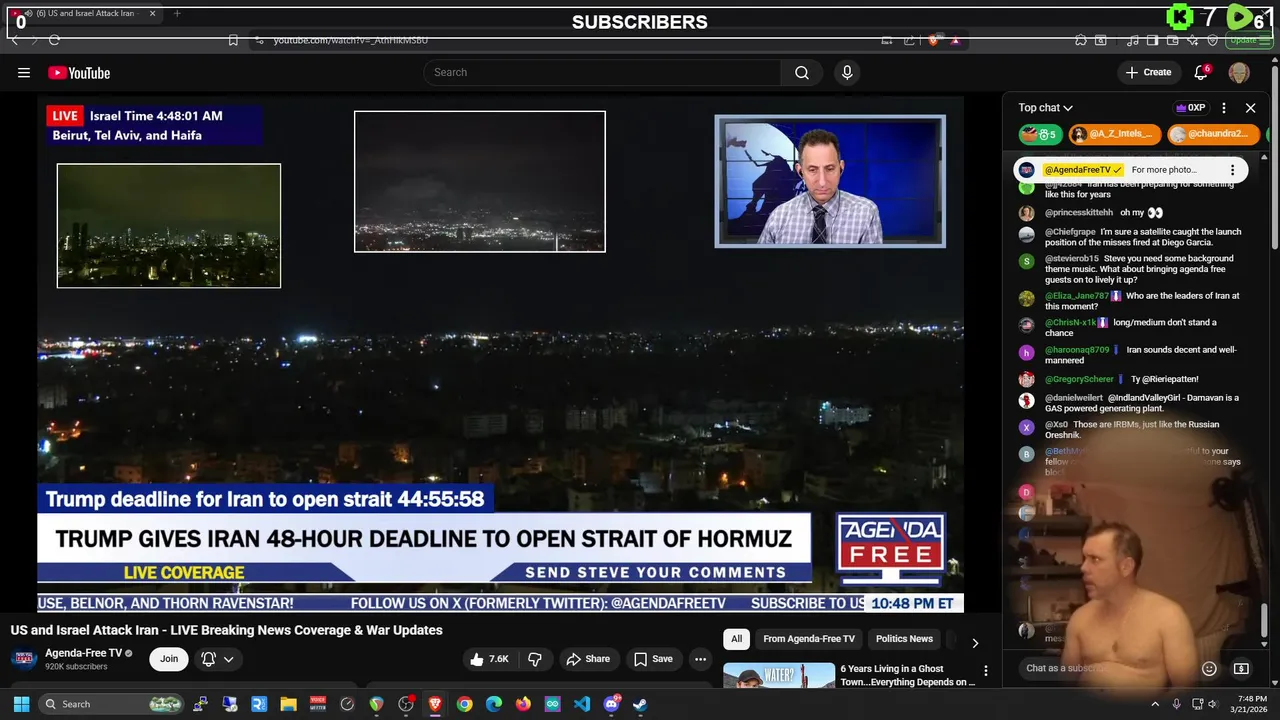Dislike the video
Viewport: 1280px width, 720px height.
[x=535, y=659]
